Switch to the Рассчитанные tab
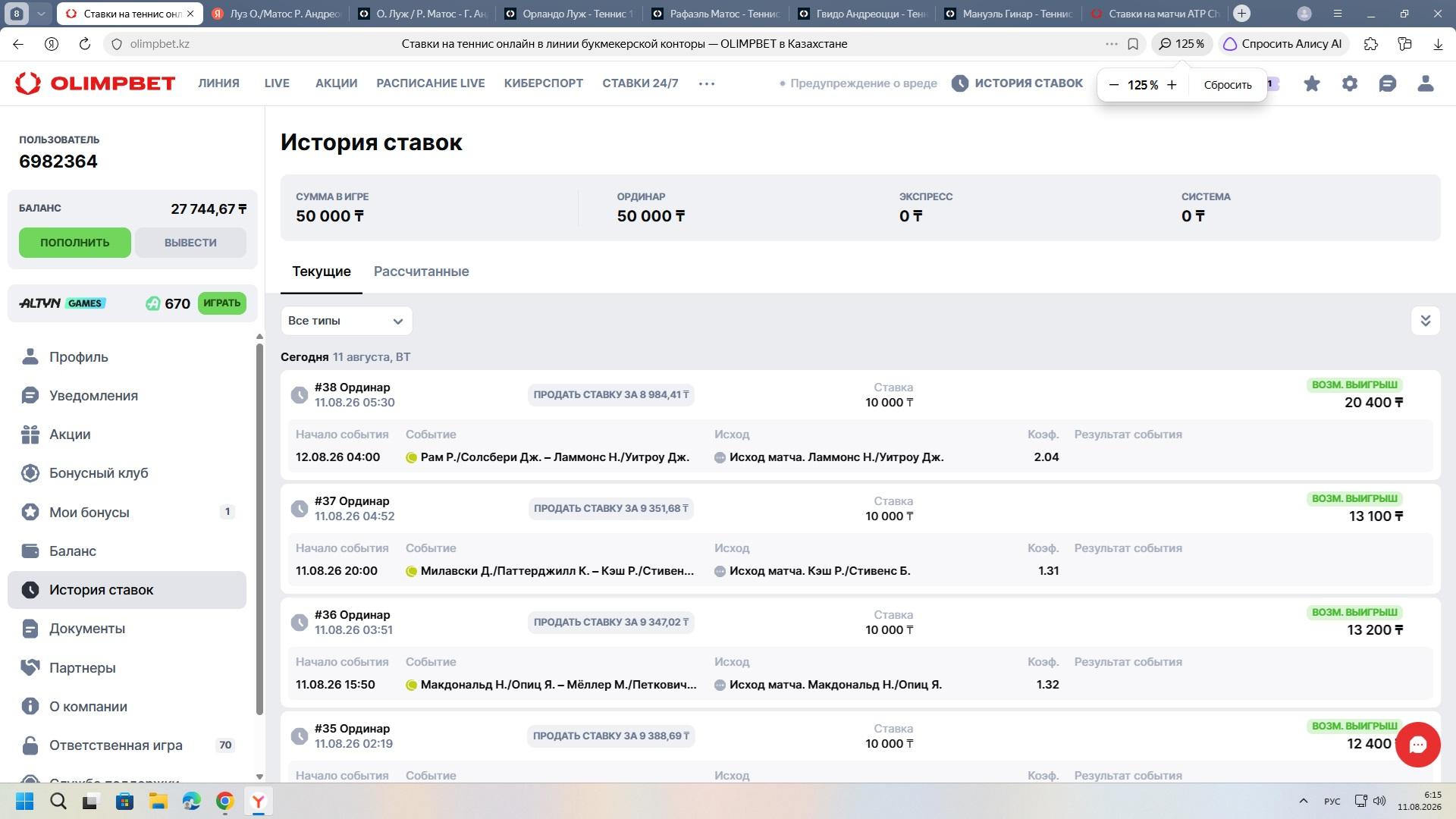1456x819 pixels. pos(421,271)
